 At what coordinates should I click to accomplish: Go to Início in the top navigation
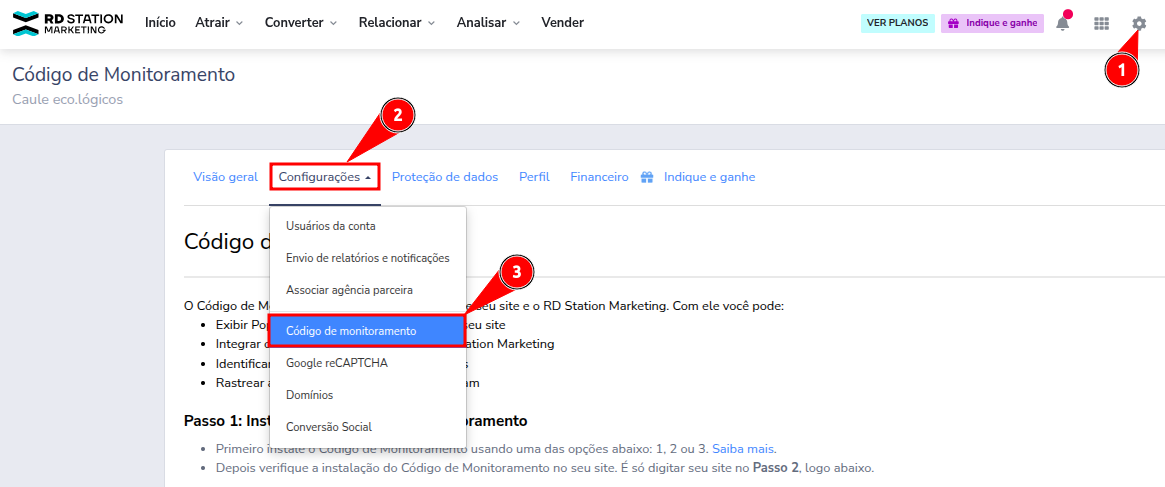click(x=160, y=22)
